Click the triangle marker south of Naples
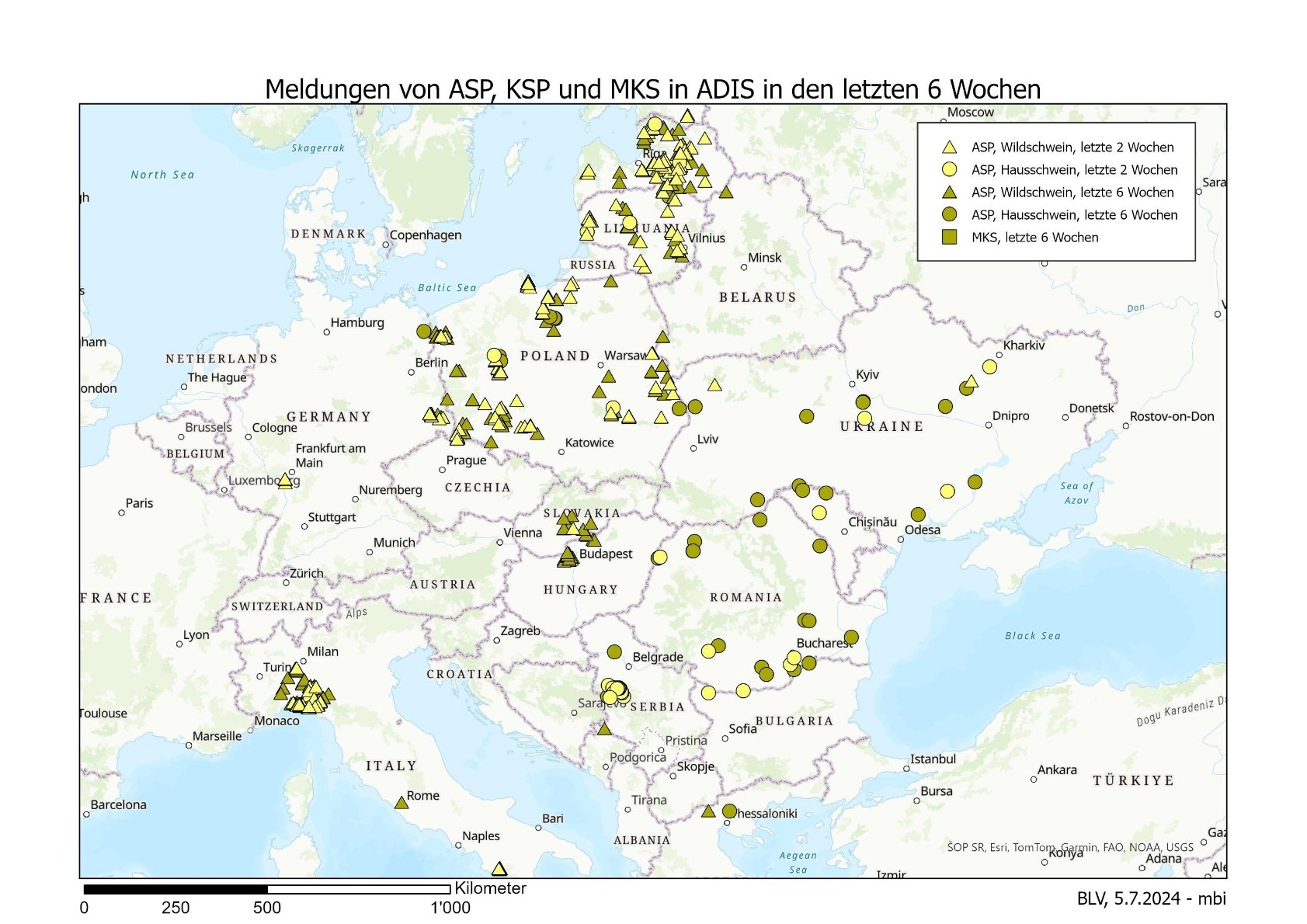Screen dimensions: 1307x924 click(x=499, y=869)
